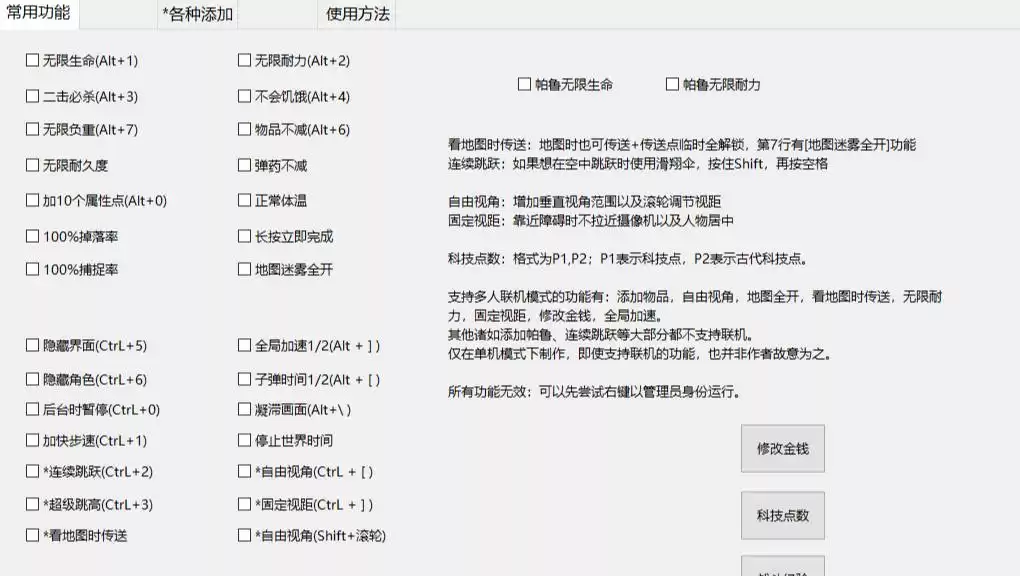
Task: Toggle 帕鲁无限生命 checkbox
Action: [525, 85]
